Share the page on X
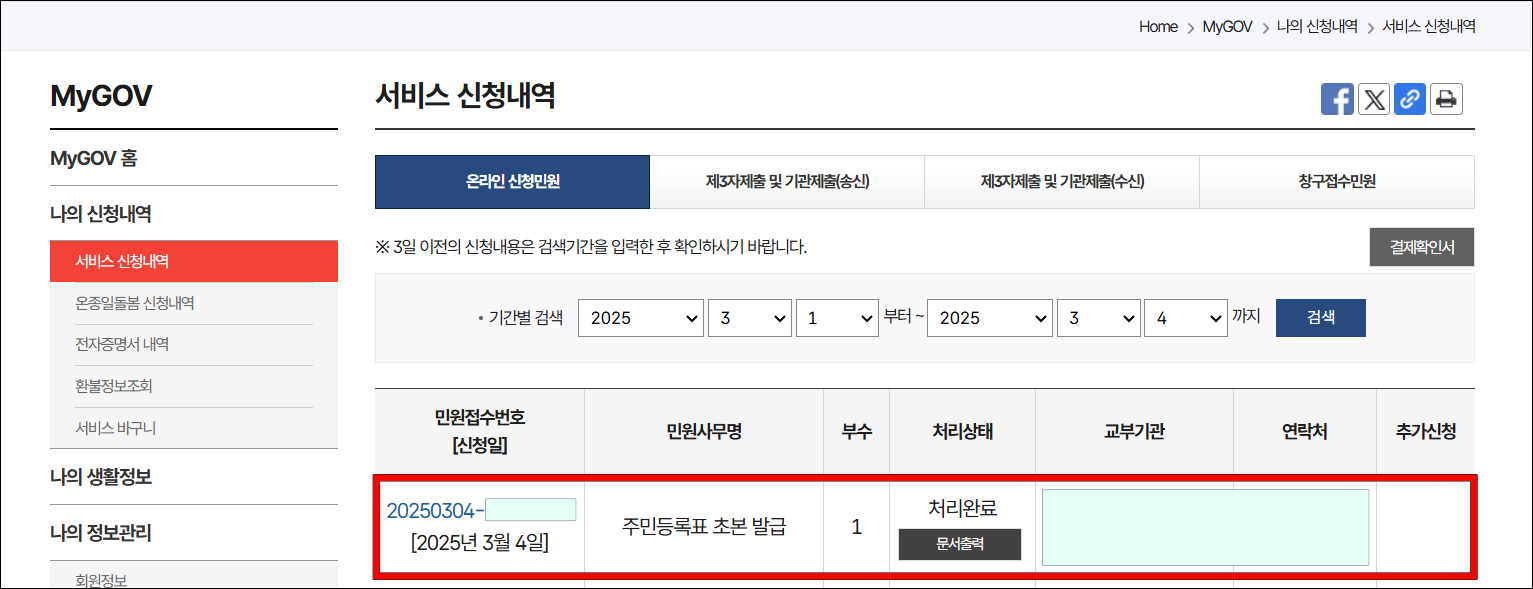This screenshot has height=589, width=1533. (x=1373, y=99)
